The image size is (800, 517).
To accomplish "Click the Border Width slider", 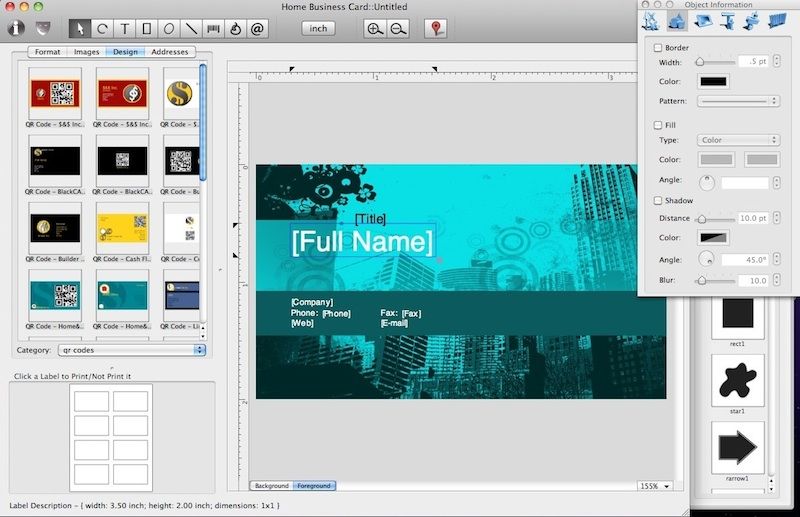I will coord(715,62).
